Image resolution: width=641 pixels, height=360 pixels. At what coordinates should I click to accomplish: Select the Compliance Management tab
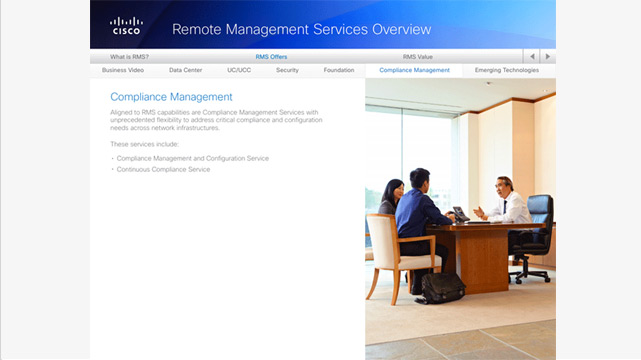414,70
